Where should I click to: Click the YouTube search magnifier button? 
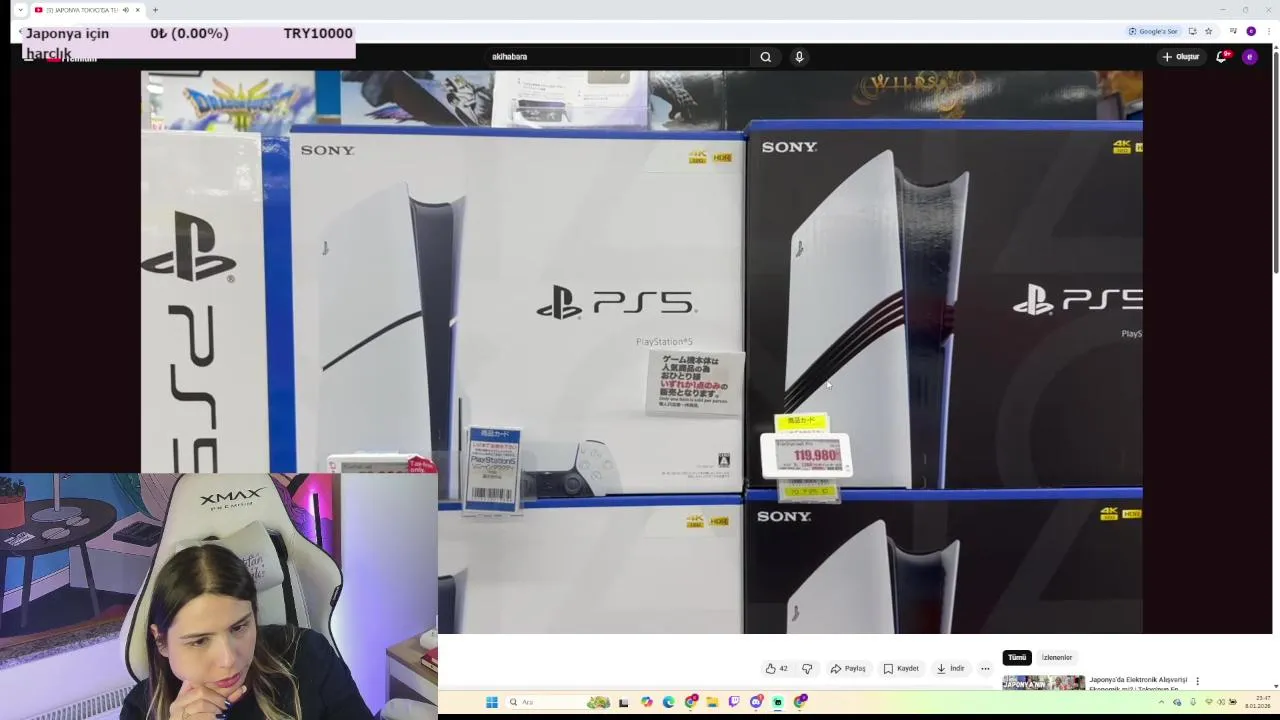[x=765, y=57]
